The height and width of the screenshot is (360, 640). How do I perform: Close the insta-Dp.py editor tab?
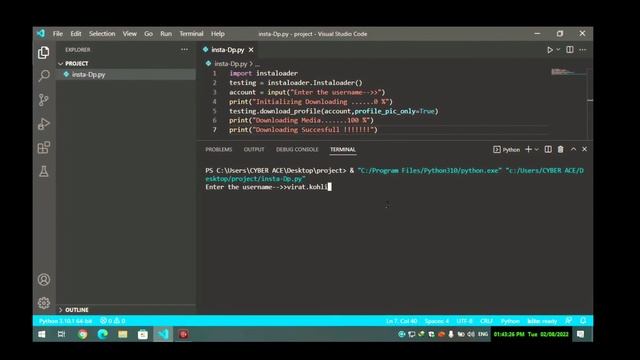point(251,50)
